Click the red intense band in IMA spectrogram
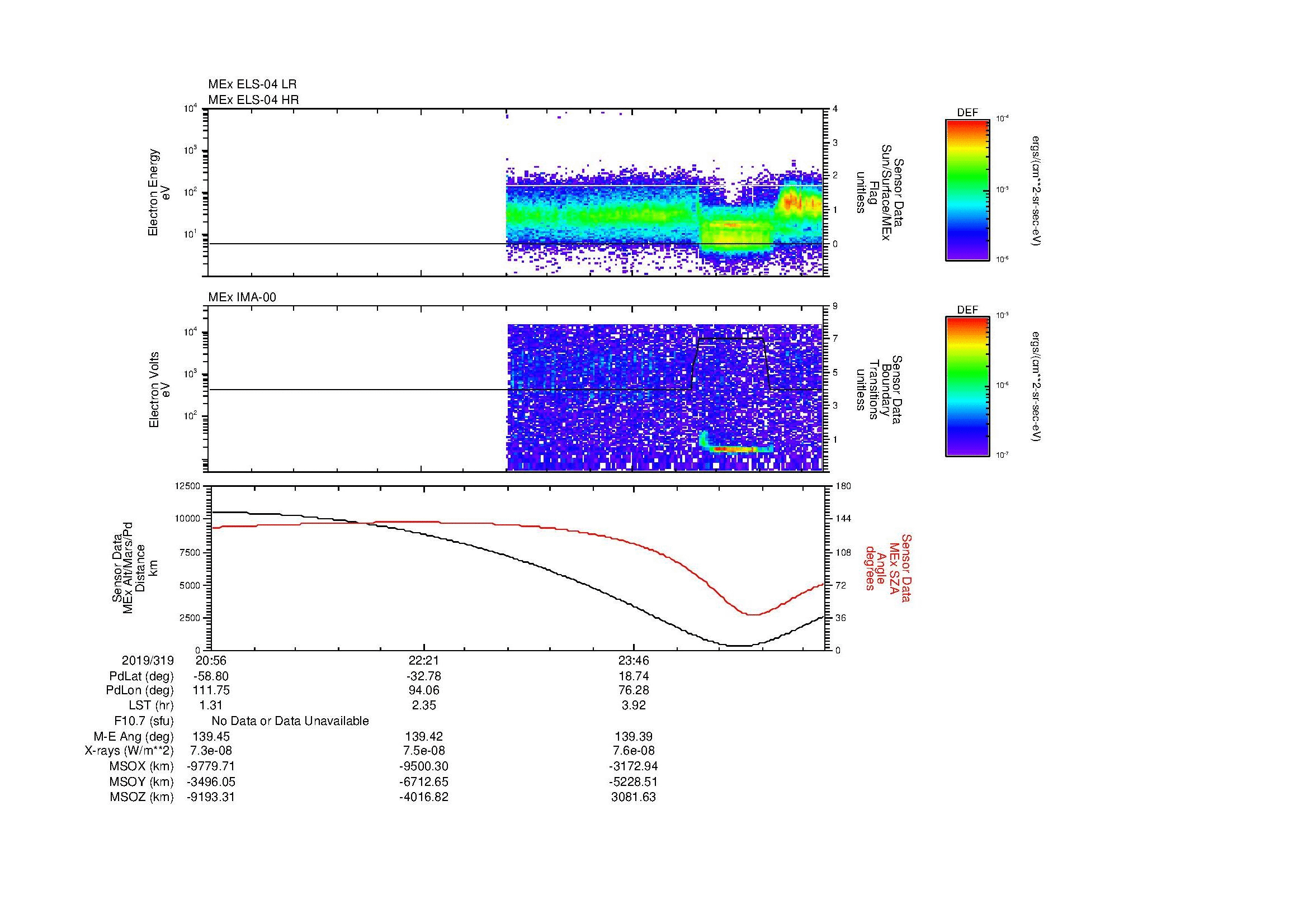1308x924 pixels. [735, 449]
